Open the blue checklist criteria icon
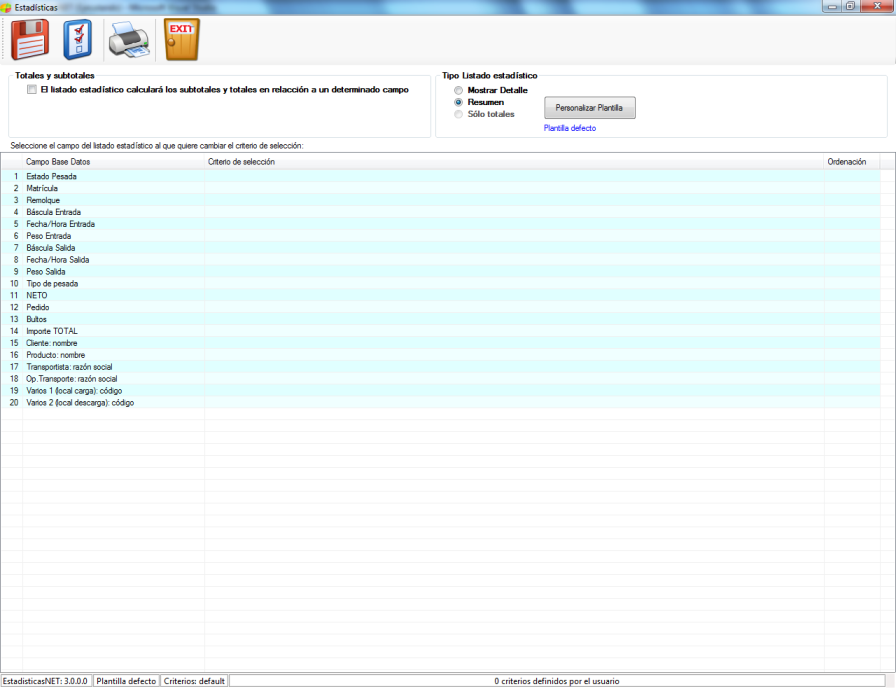Image resolution: width=896 pixels, height=689 pixels. (x=77, y=39)
